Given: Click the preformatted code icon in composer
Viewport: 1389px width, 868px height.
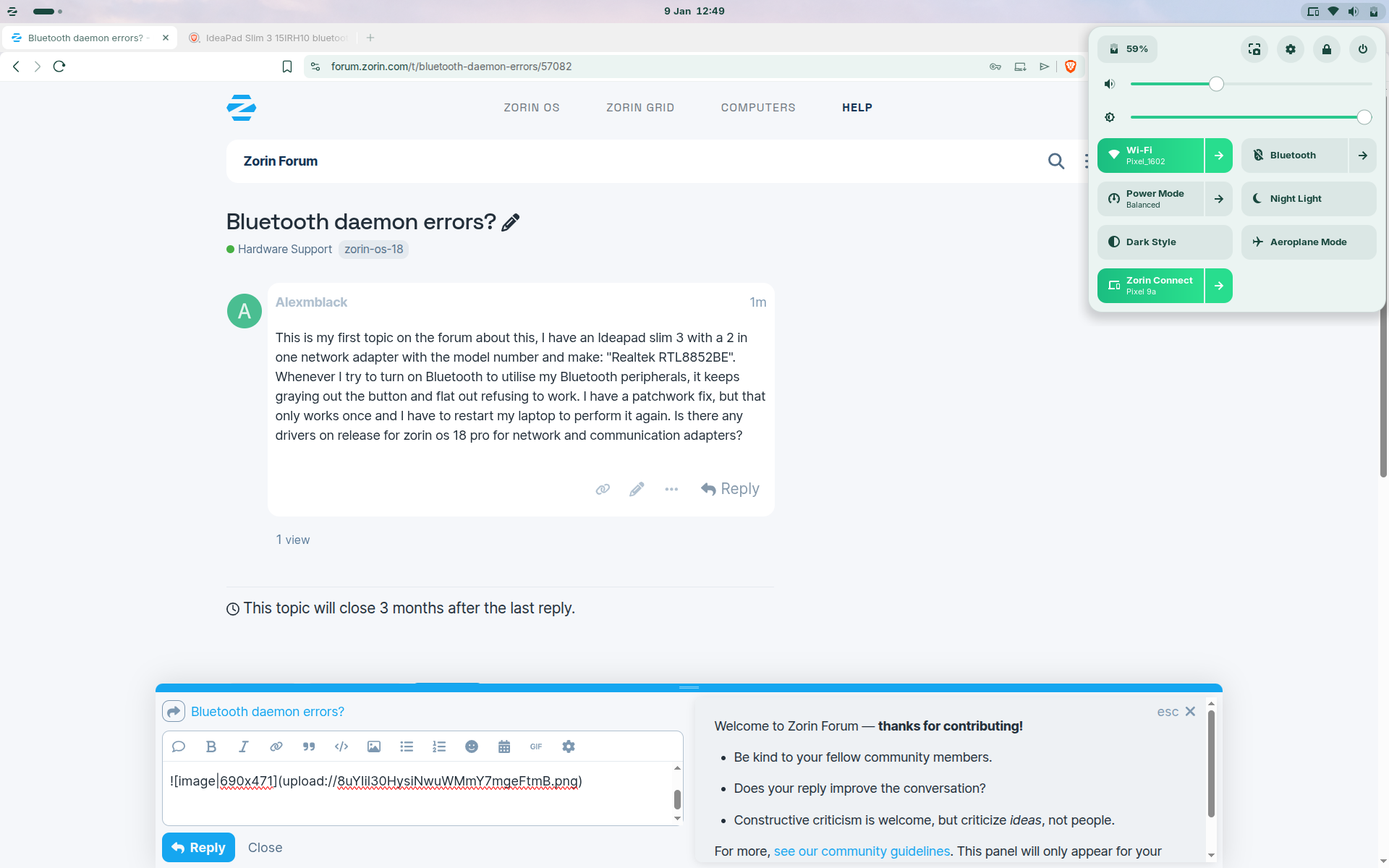Looking at the screenshot, I should click(341, 746).
